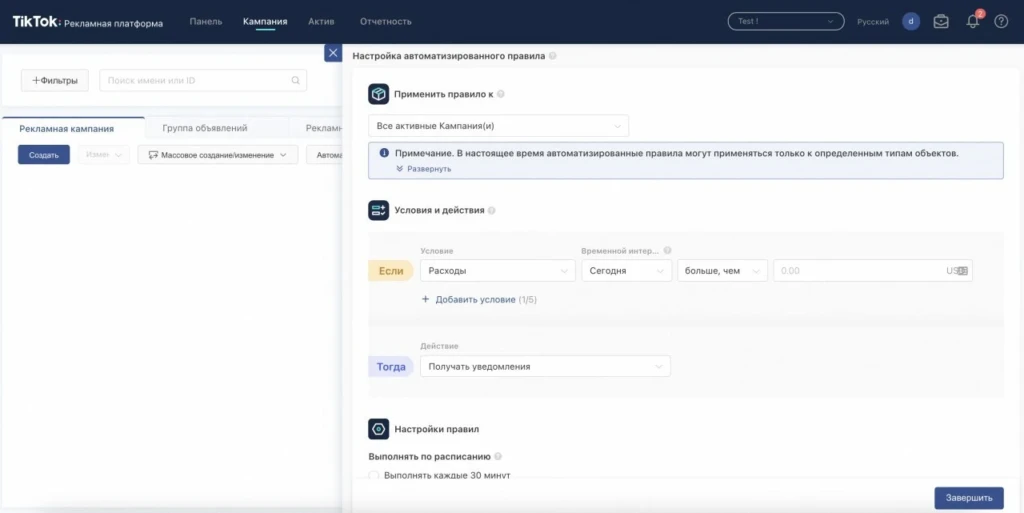The width and height of the screenshot is (1024, 513).
Task: Open the Test ! account dropdown
Action: coord(786,22)
